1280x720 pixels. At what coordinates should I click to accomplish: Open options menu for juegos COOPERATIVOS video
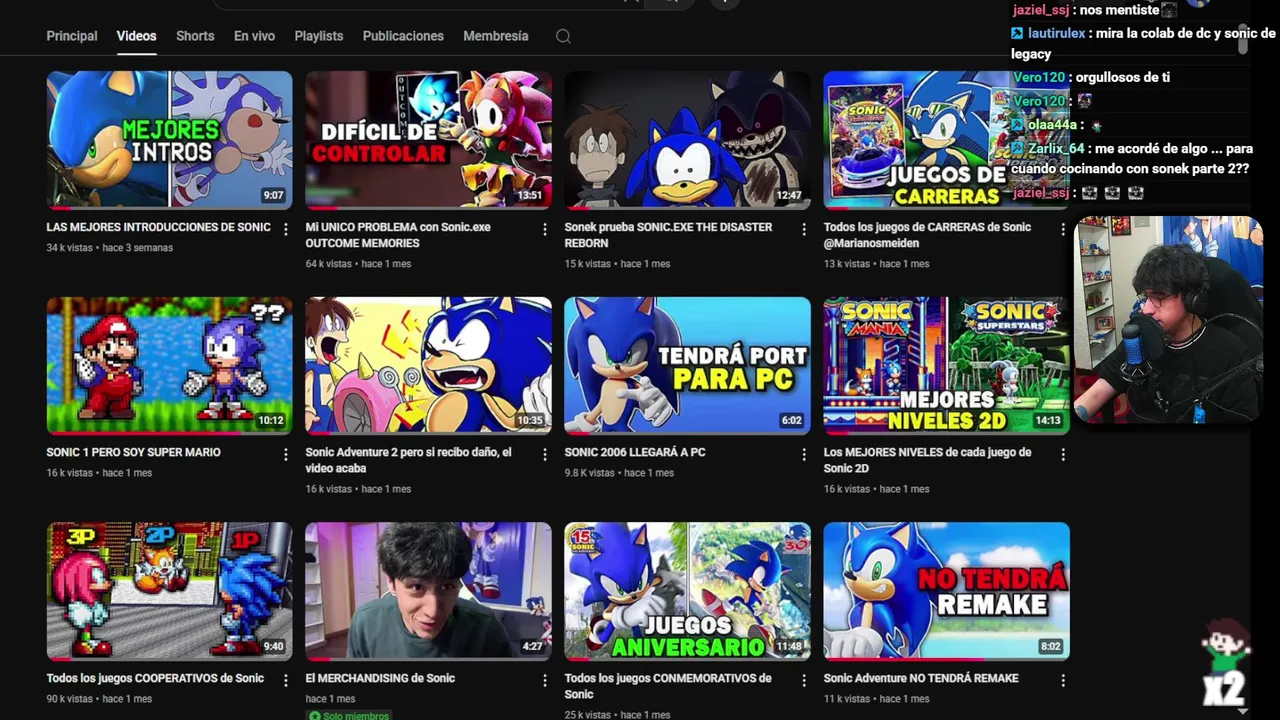pyautogui.click(x=286, y=680)
